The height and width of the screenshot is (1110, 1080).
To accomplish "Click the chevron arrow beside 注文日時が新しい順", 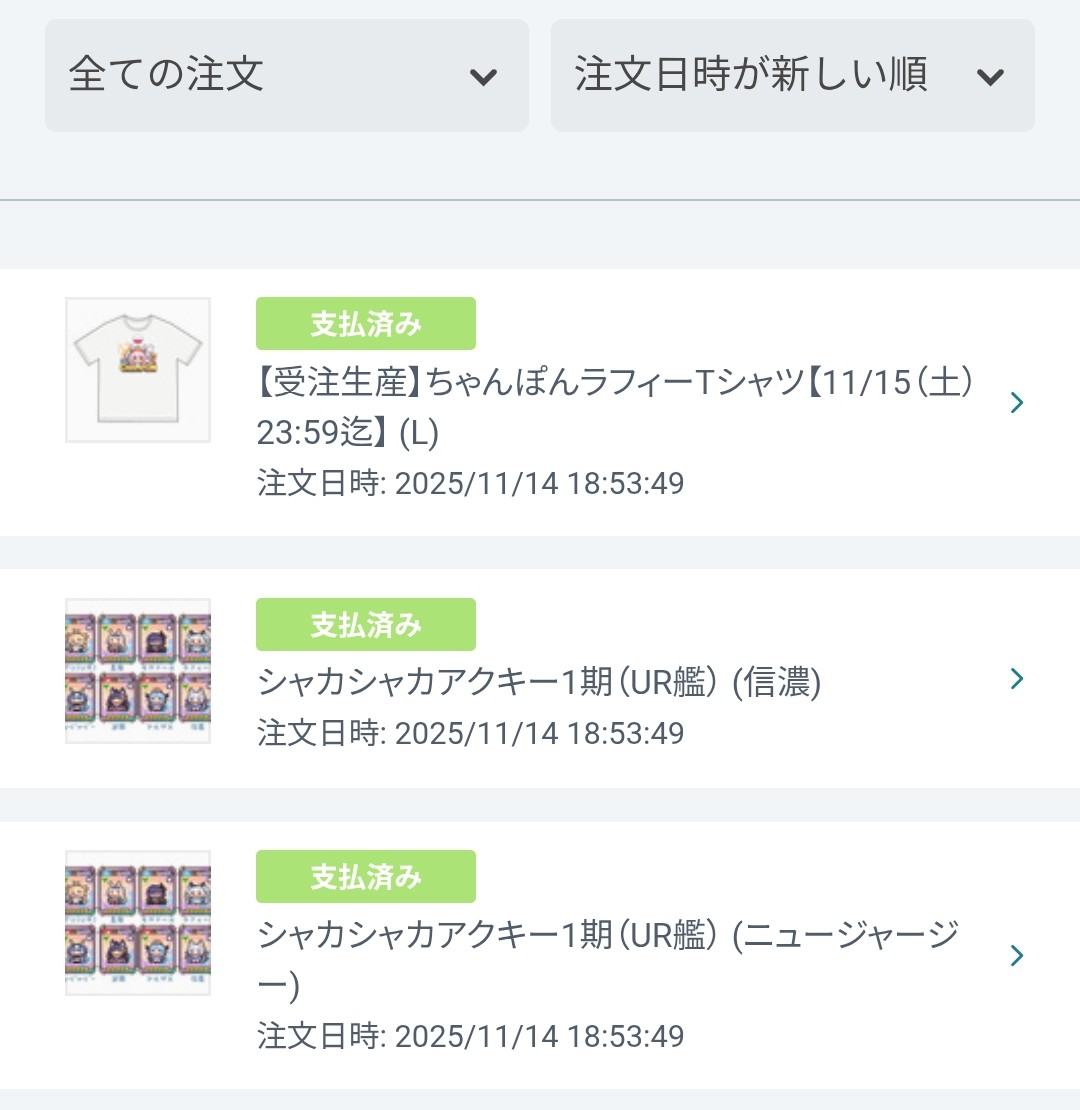I will coord(990,77).
